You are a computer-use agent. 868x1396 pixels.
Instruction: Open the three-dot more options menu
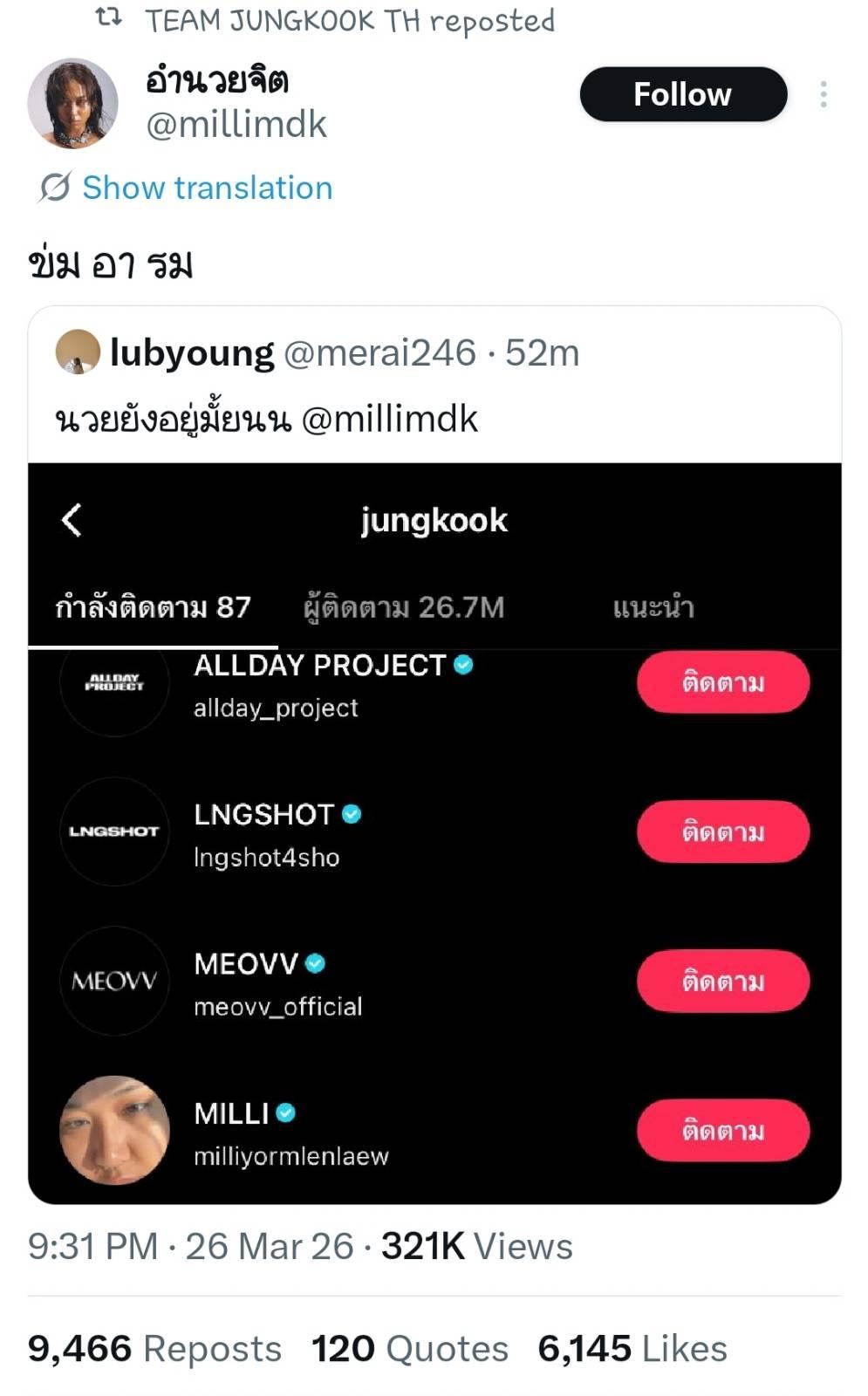click(823, 94)
